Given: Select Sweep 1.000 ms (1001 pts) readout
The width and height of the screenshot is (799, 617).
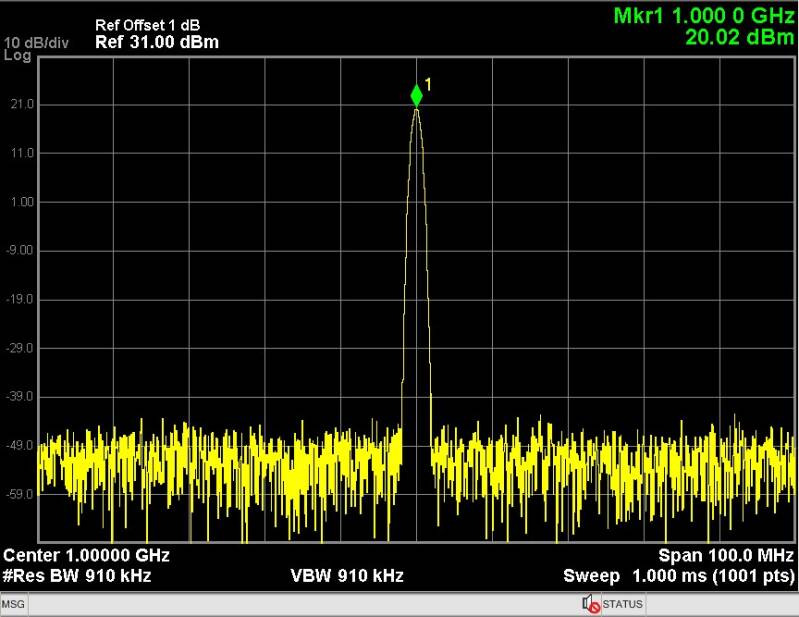Looking at the screenshot, I should (679, 575).
